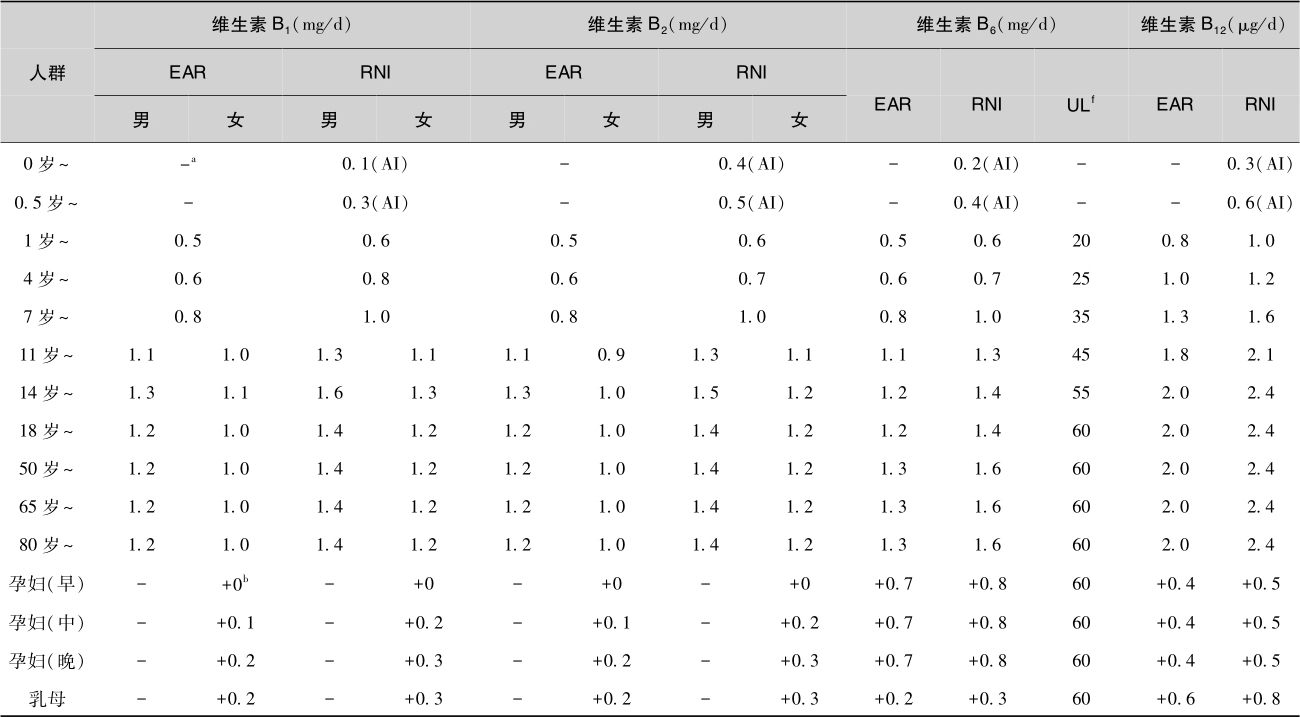The width and height of the screenshot is (1300, 717).
Task: Click the 维生素 B2 (mg/d) header cell
Action: point(658,25)
